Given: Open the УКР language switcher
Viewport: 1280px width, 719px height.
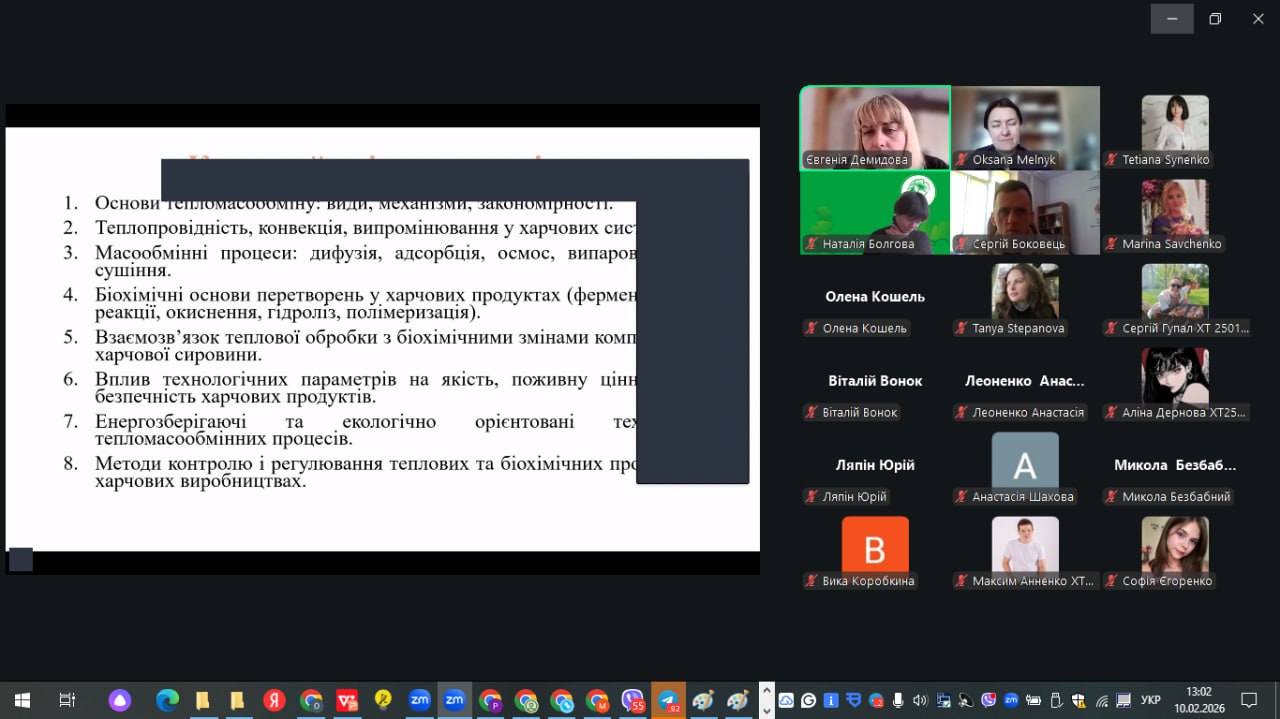Looking at the screenshot, I should point(1151,700).
